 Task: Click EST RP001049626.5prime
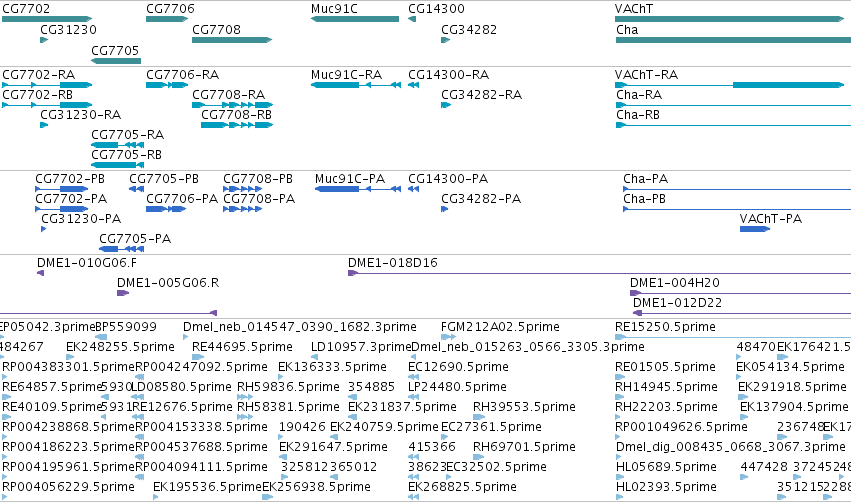pyautogui.click(x=618, y=437)
